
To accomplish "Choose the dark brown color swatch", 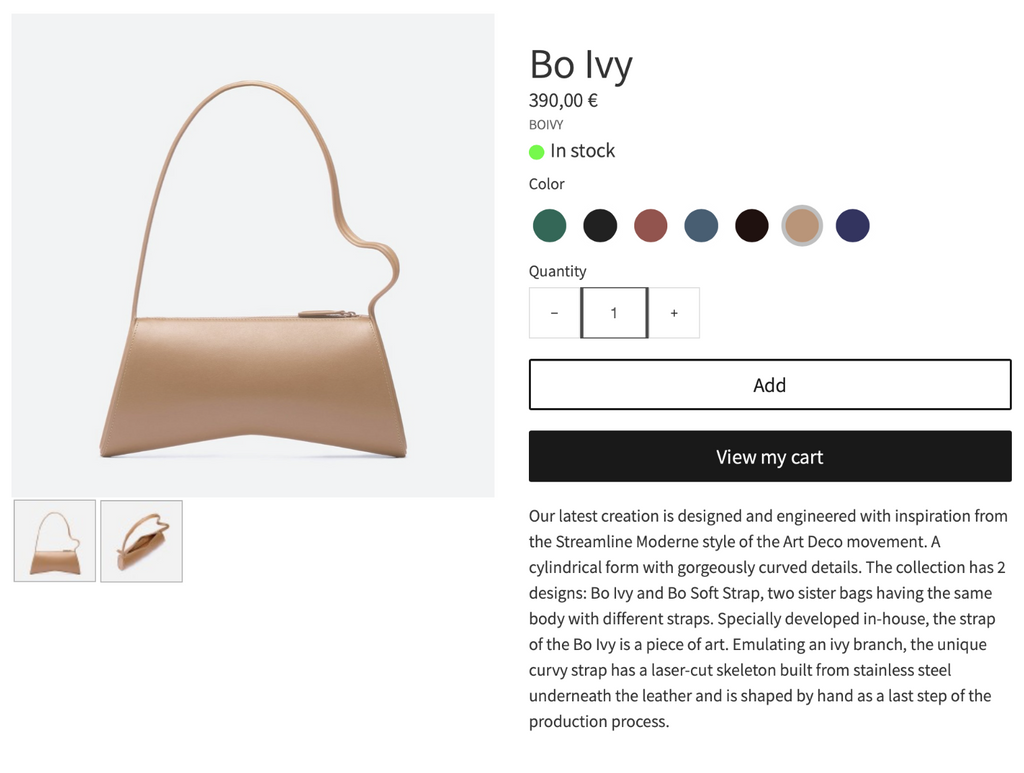I will click(752, 225).
